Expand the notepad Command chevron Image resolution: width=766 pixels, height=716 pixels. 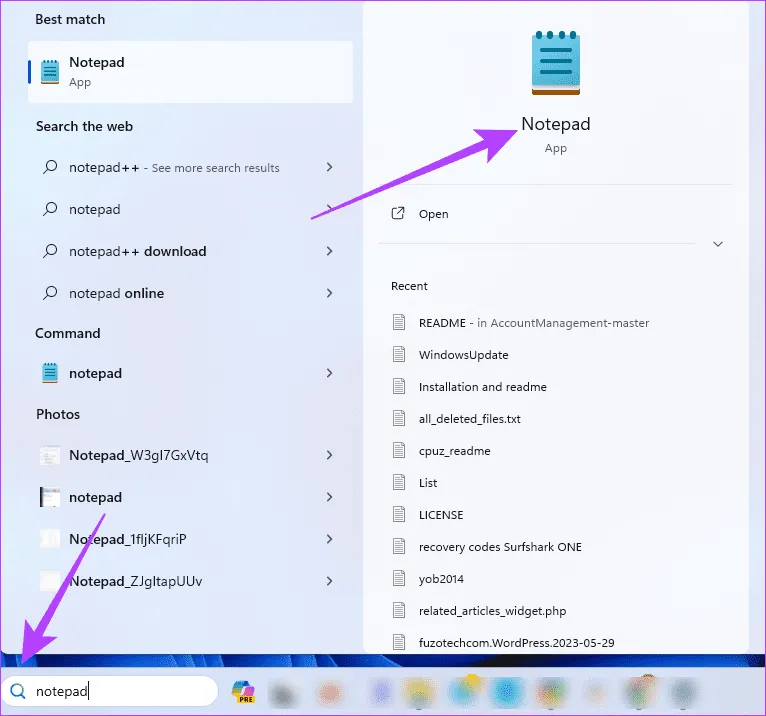330,373
